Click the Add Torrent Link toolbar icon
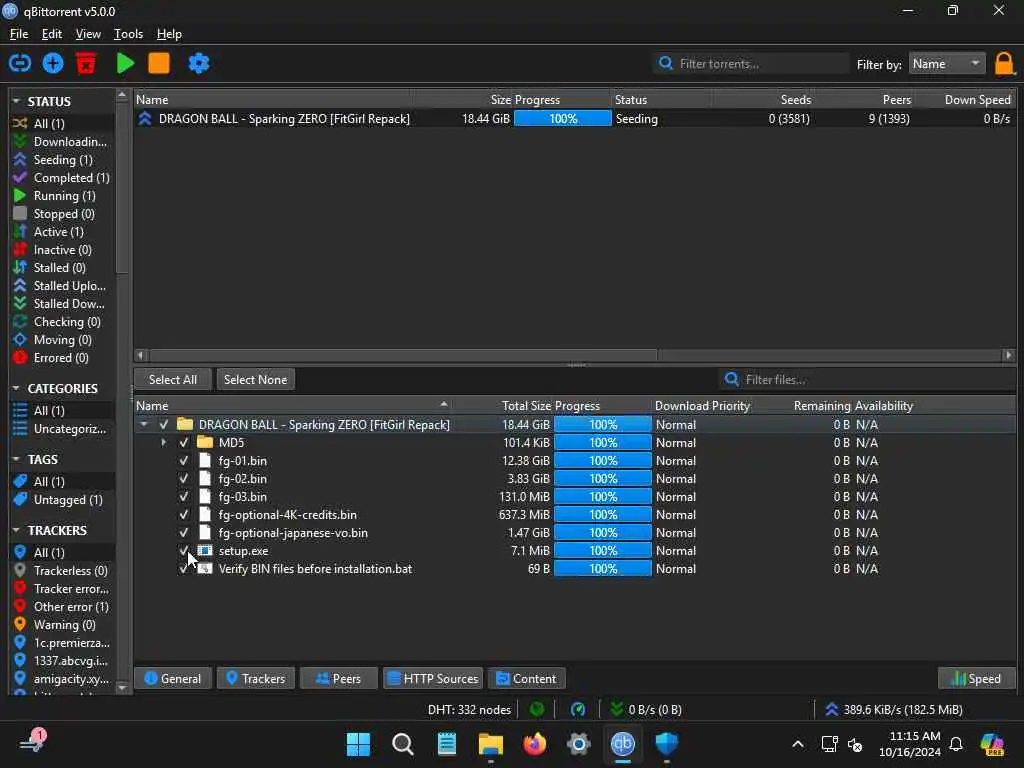 (20, 63)
